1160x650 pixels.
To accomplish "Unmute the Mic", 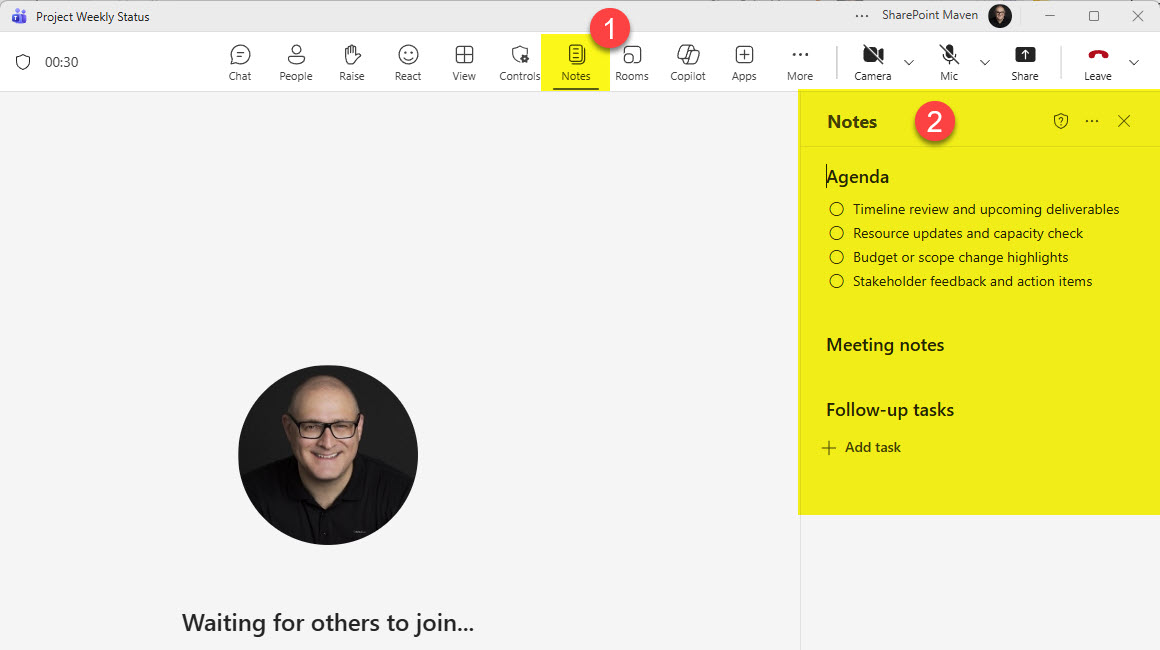I will click(x=949, y=63).
